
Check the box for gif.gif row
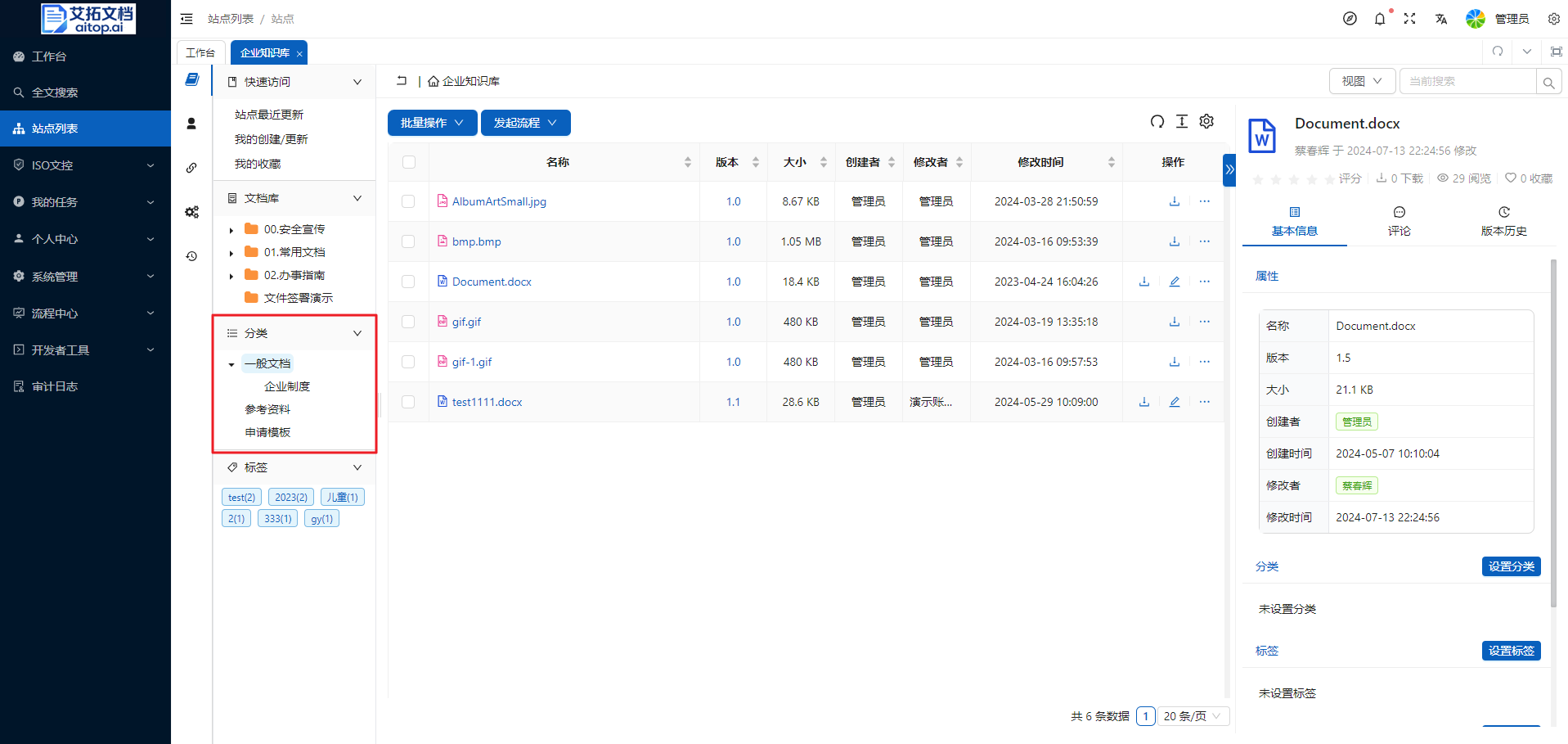[x=408, y=322]
